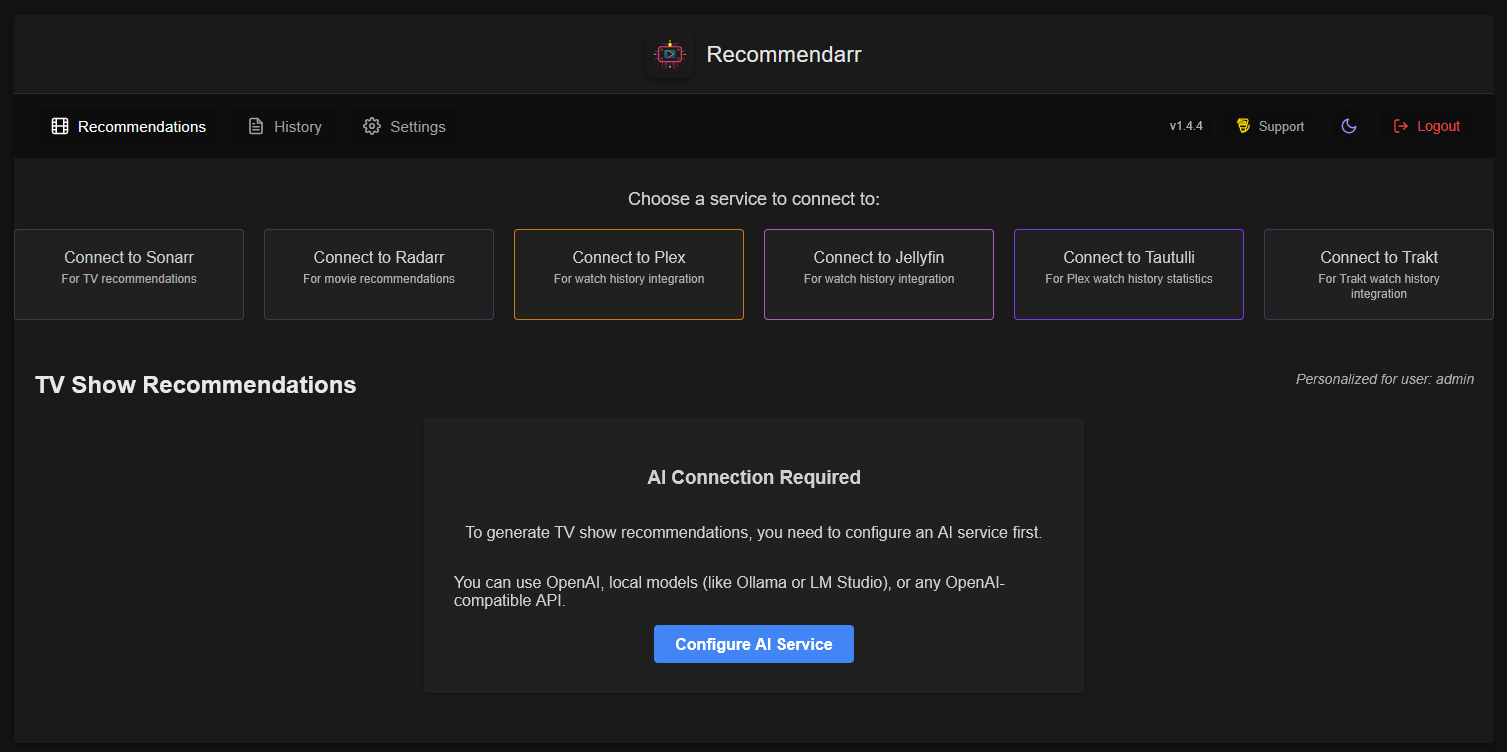Click the gear icon beside Settings
Screen dimensions: 1507x752
(372, 126)
